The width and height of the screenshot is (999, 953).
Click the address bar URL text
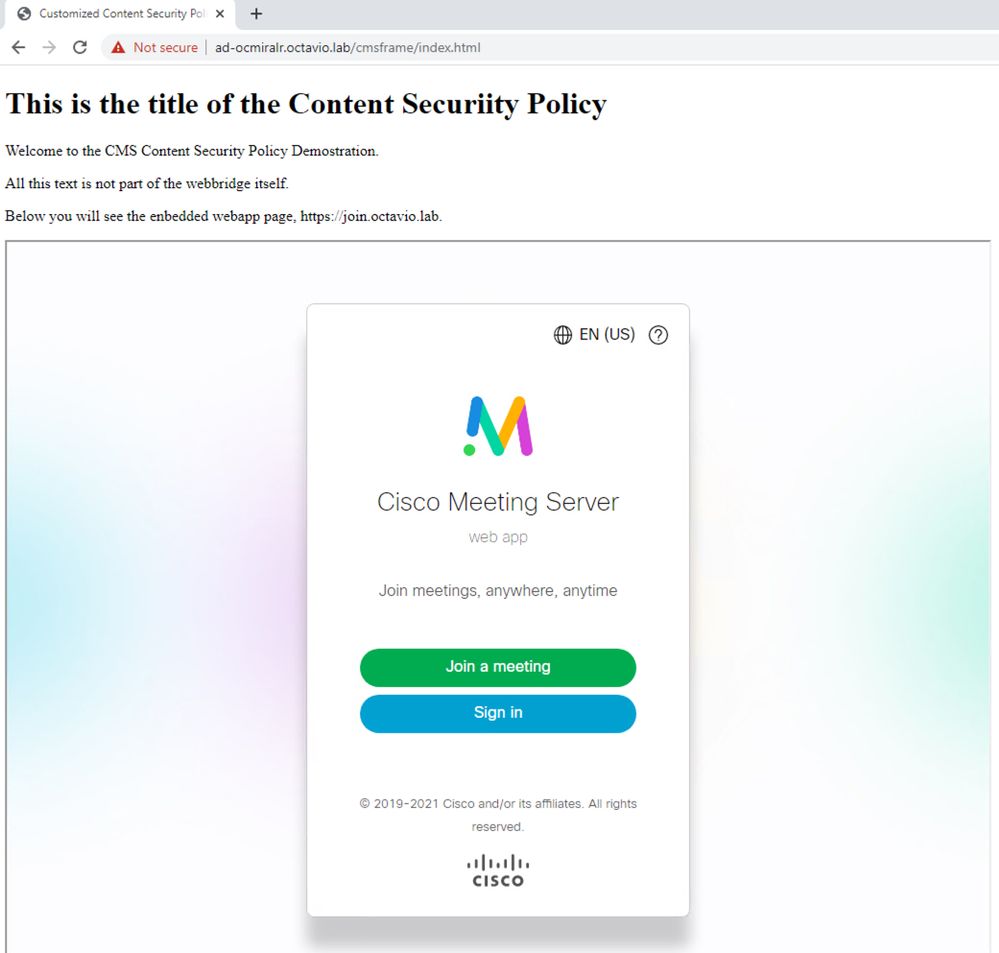(x=347, y=47)
